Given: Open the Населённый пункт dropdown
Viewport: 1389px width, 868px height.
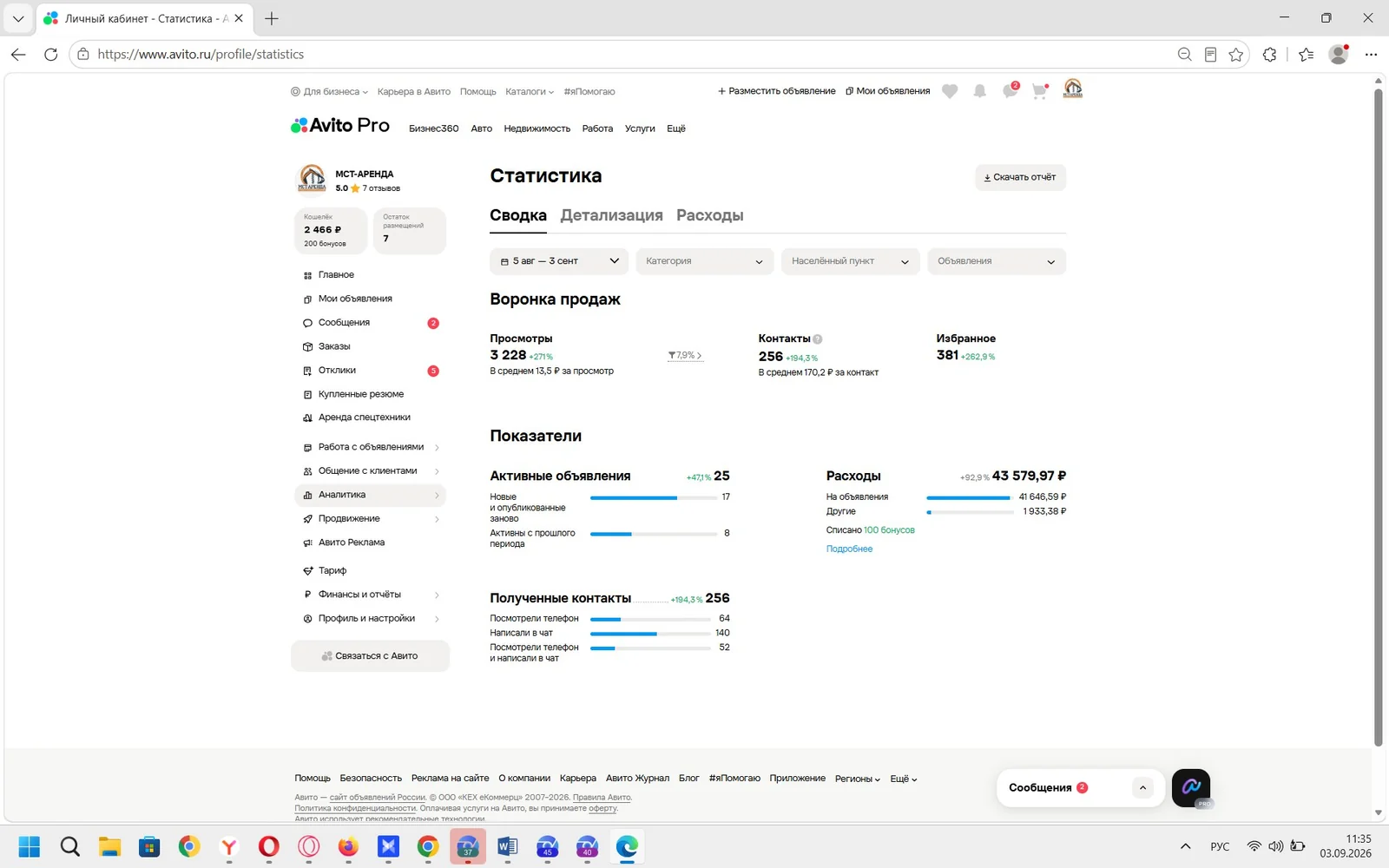Looking at the screenshot, I should 851,261.
